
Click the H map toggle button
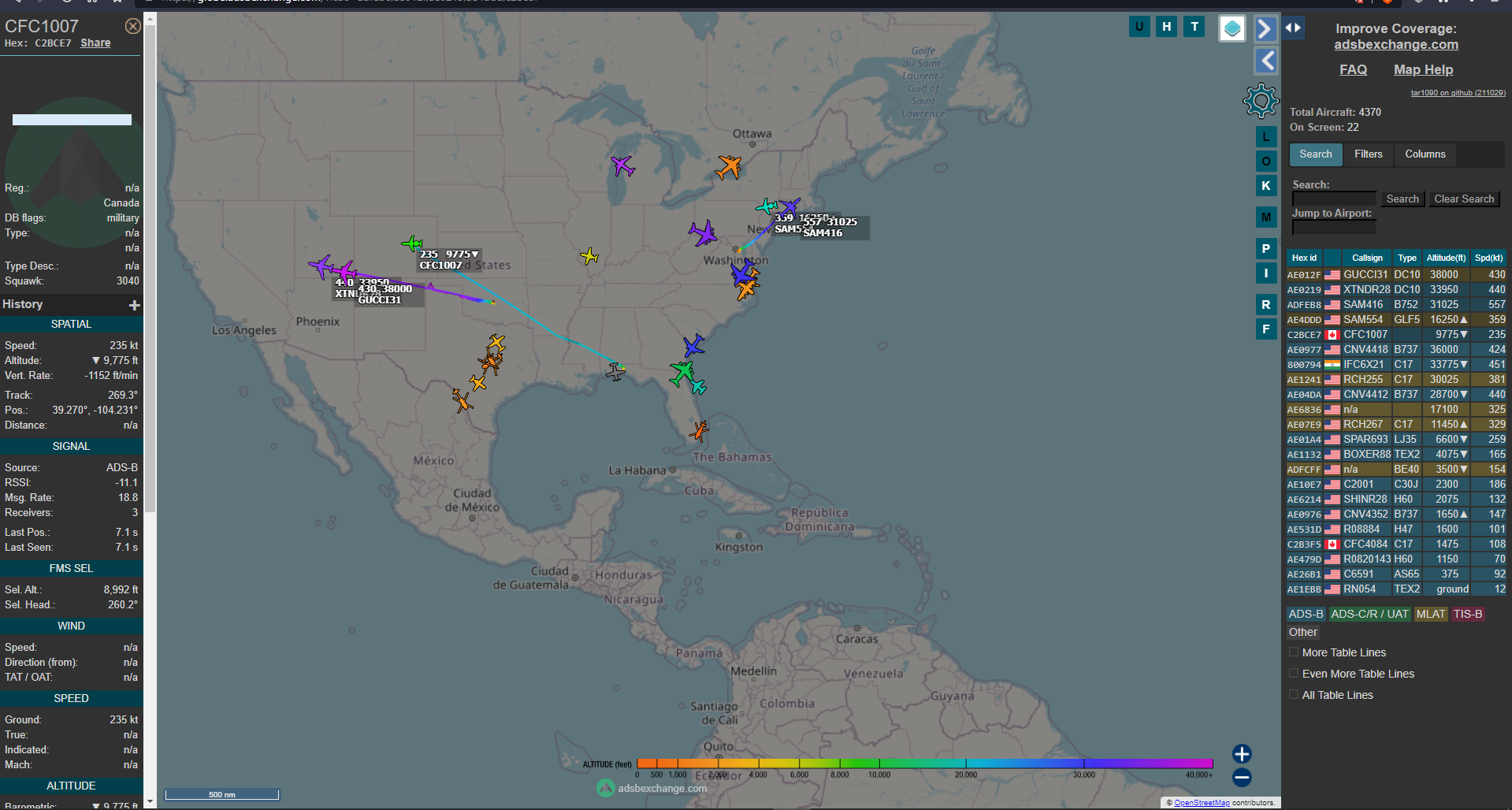click(1167, 27)
